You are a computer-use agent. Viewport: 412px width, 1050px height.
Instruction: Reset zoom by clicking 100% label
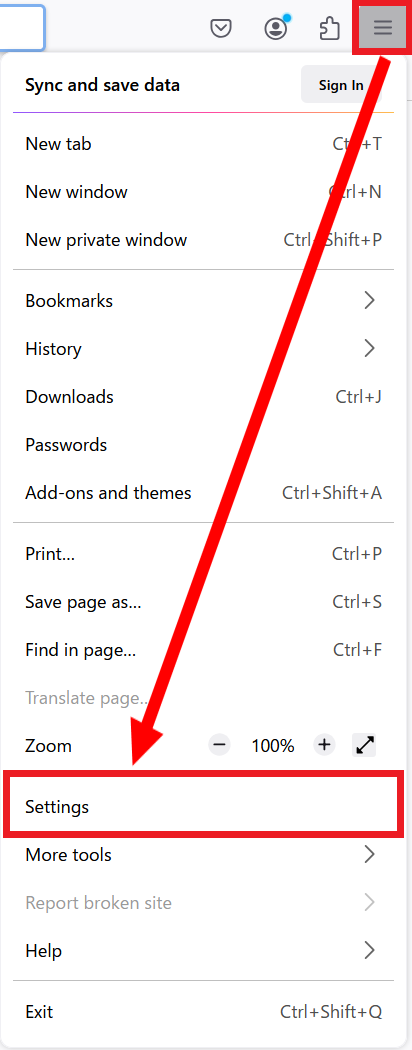[273, 745]
